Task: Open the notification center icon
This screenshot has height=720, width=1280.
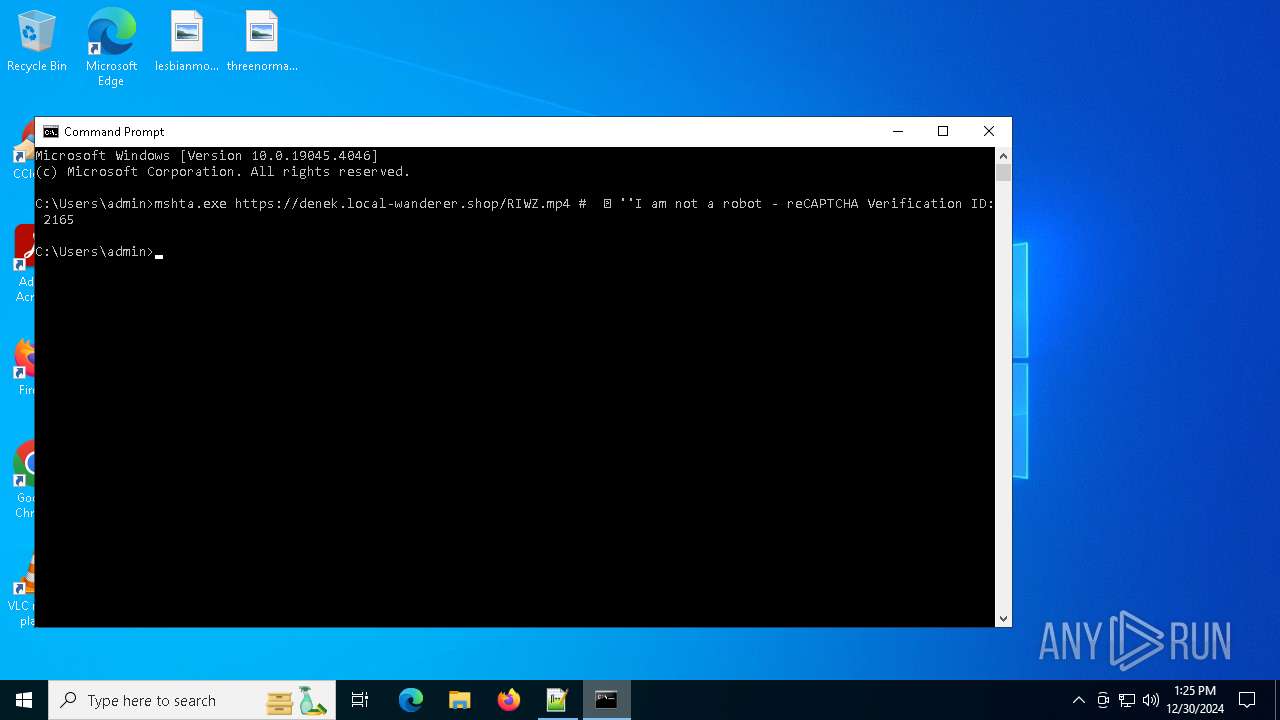Action: pos(1247,700)
